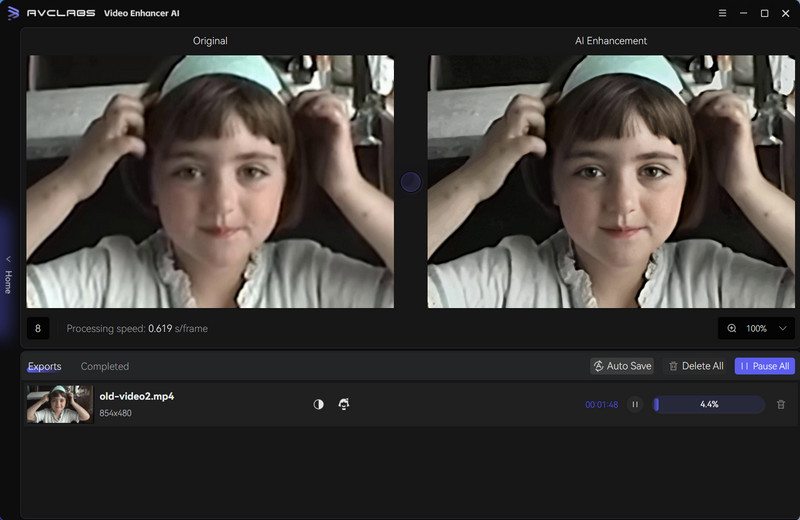This screenshot has width=800, height=520.
Task: Click the AI Enhancement label above the right preview
Action: pyautogui.click(x=611, y=41)
